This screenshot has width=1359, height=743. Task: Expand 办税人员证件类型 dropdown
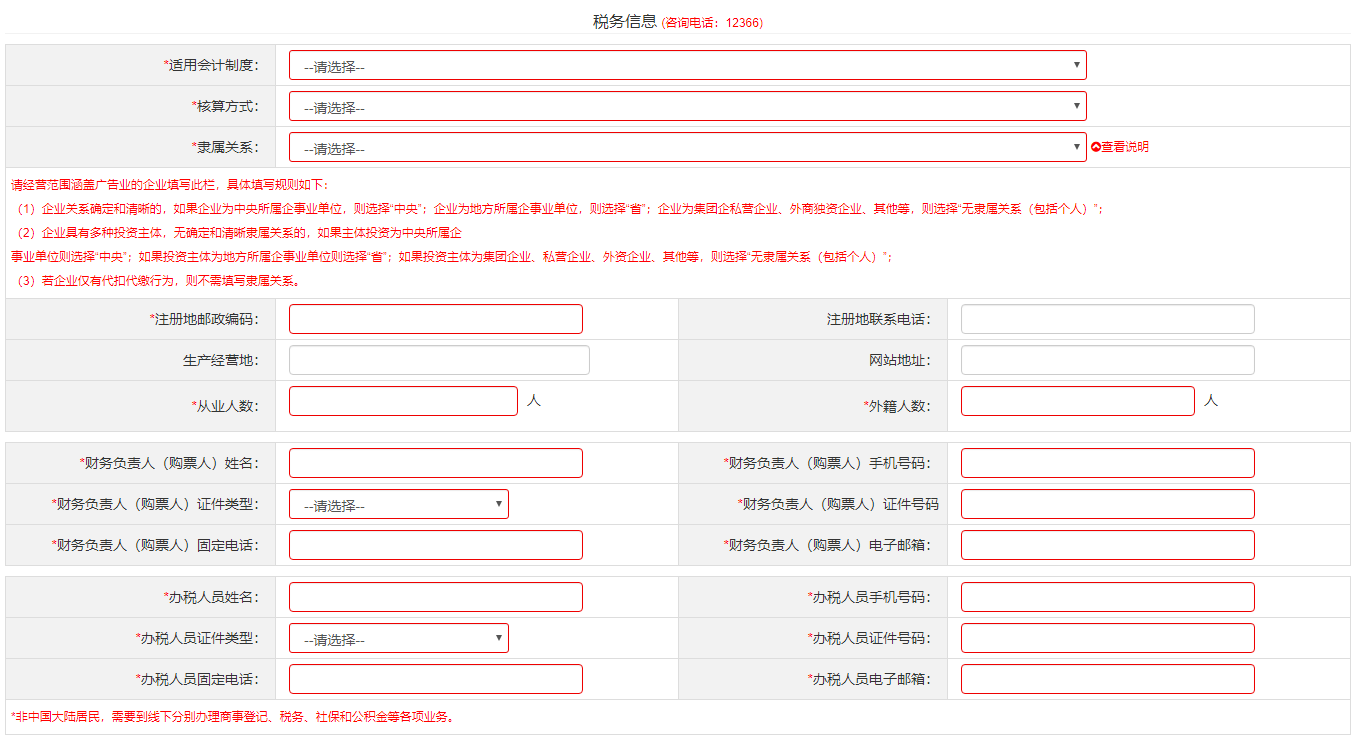398,639
